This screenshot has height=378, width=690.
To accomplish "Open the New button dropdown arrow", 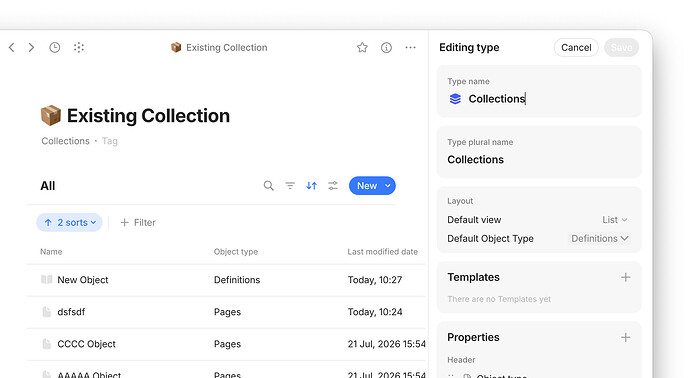I will click(388, 186).
